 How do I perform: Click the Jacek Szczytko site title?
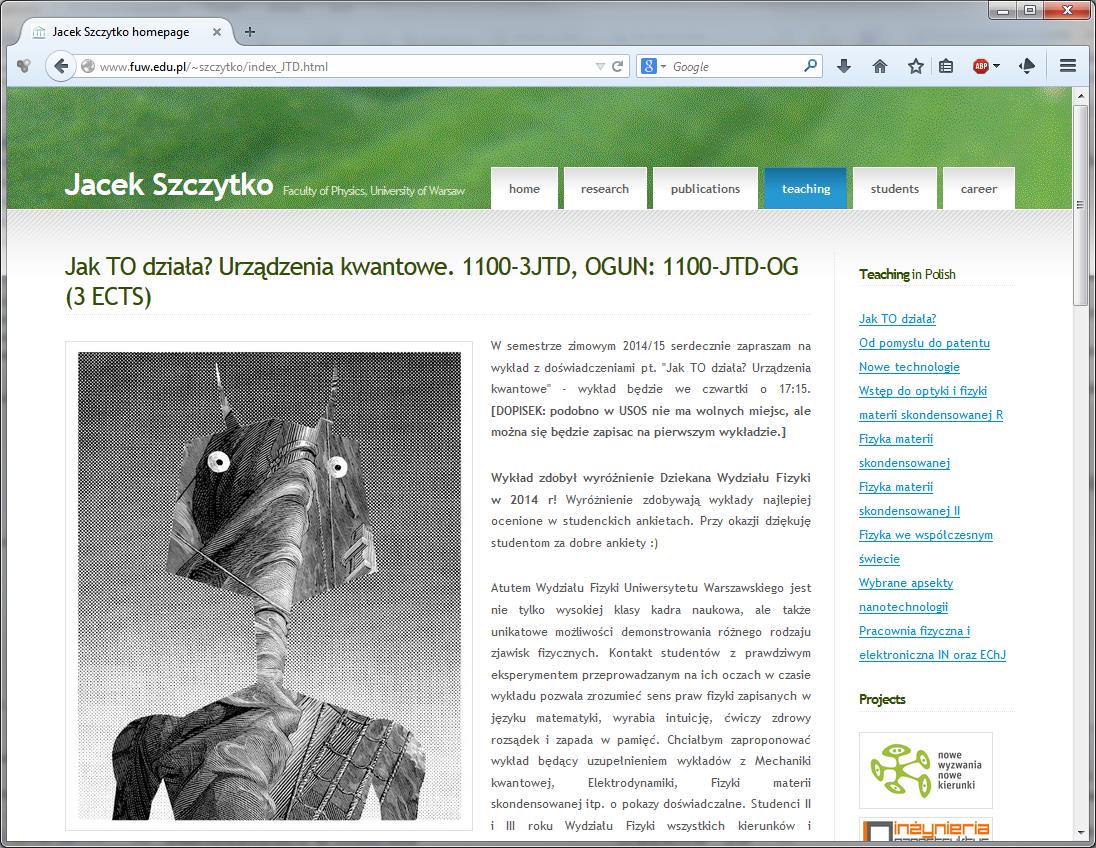169,185
